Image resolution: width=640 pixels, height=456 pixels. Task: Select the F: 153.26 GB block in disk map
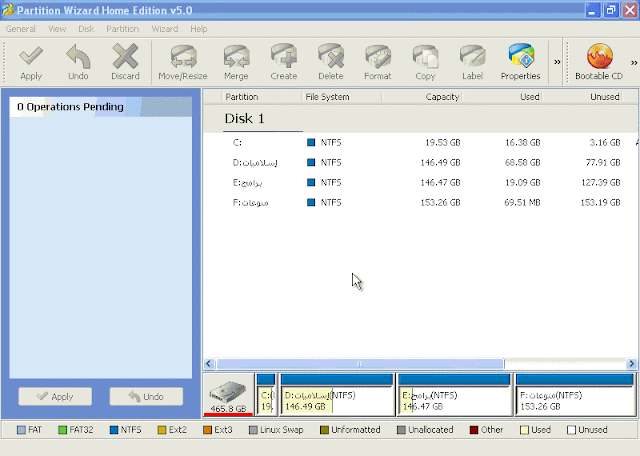pos(575,395)
